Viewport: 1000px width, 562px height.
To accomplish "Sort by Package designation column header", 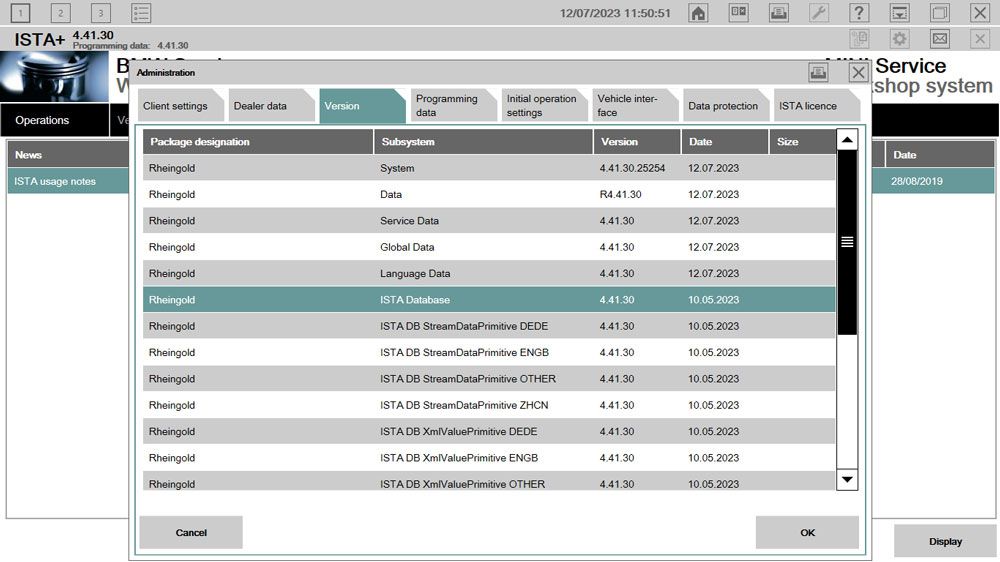I will [258, 142].
